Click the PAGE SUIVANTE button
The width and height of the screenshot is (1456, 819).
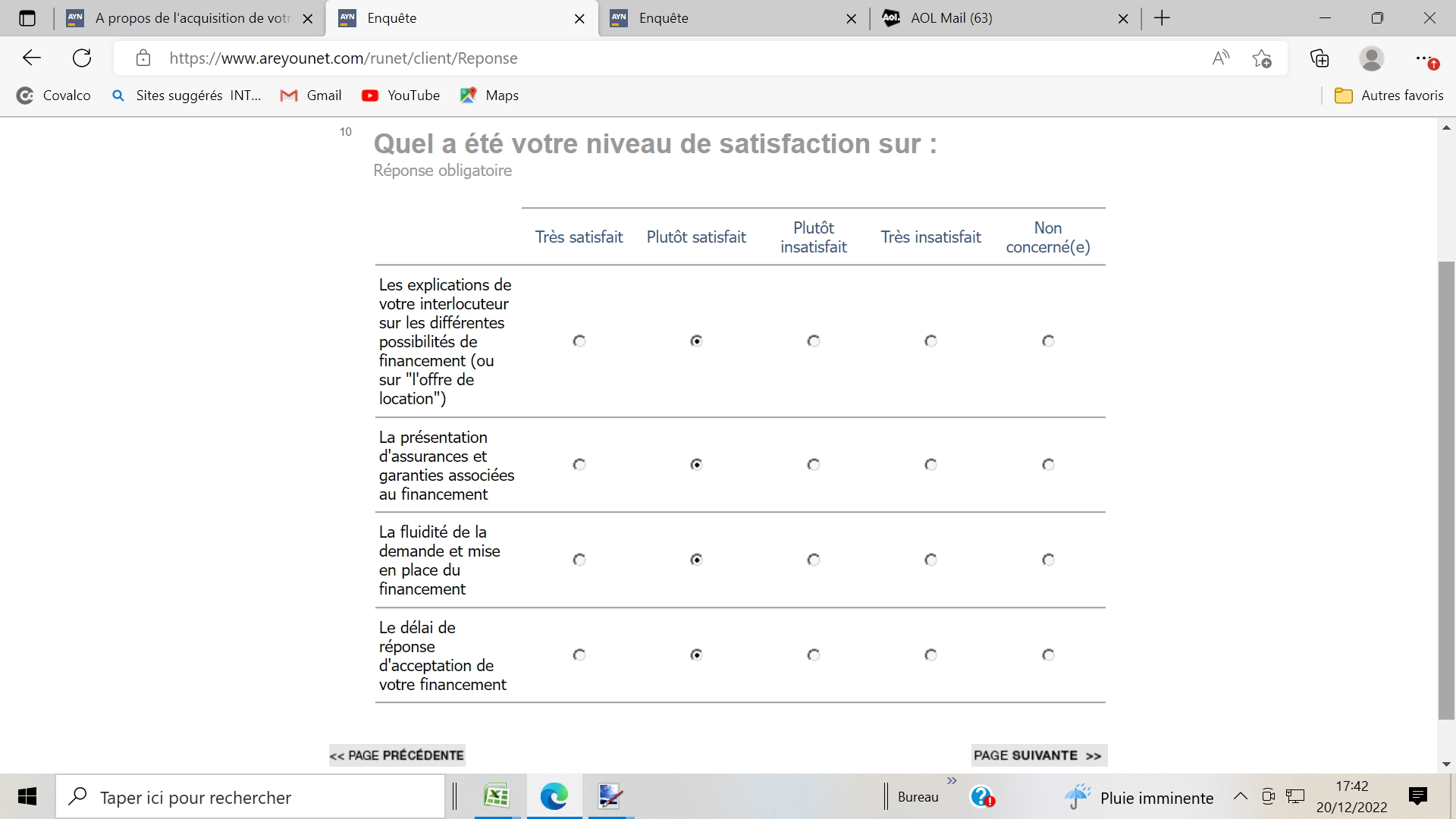click(x=1038, y=755)
